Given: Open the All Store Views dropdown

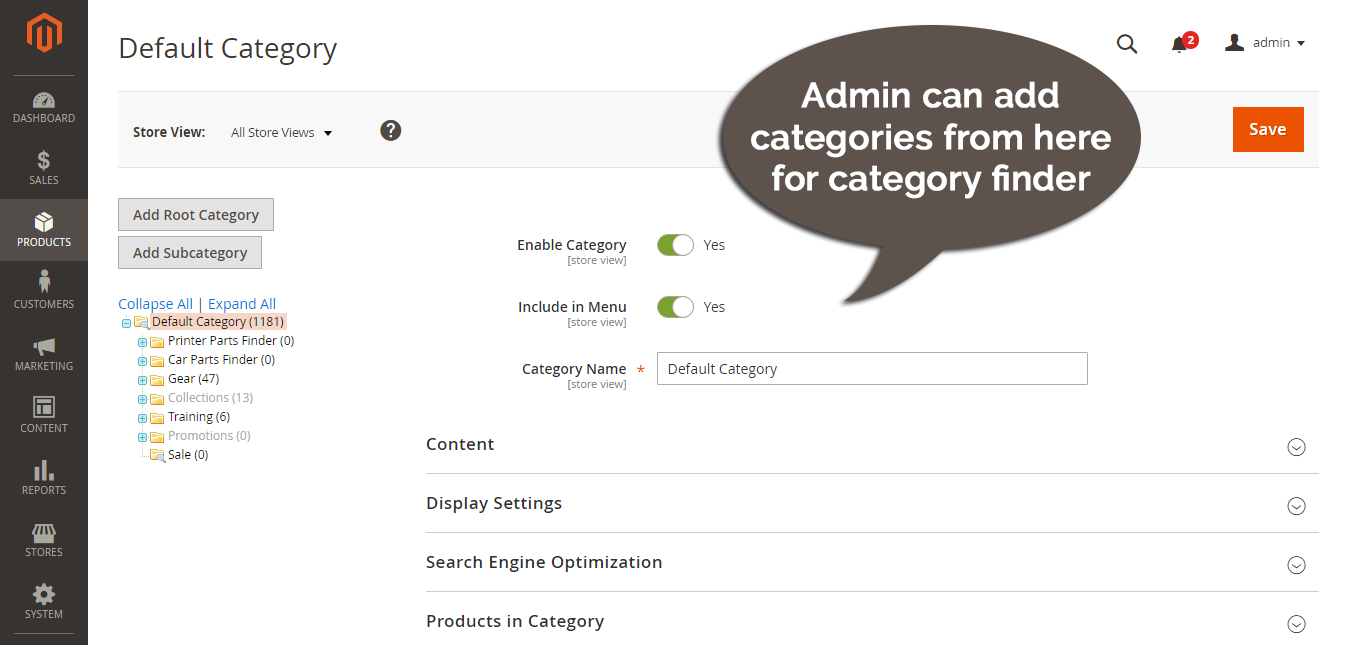Looking at the screenshot, I should click(x=281, y=131).
